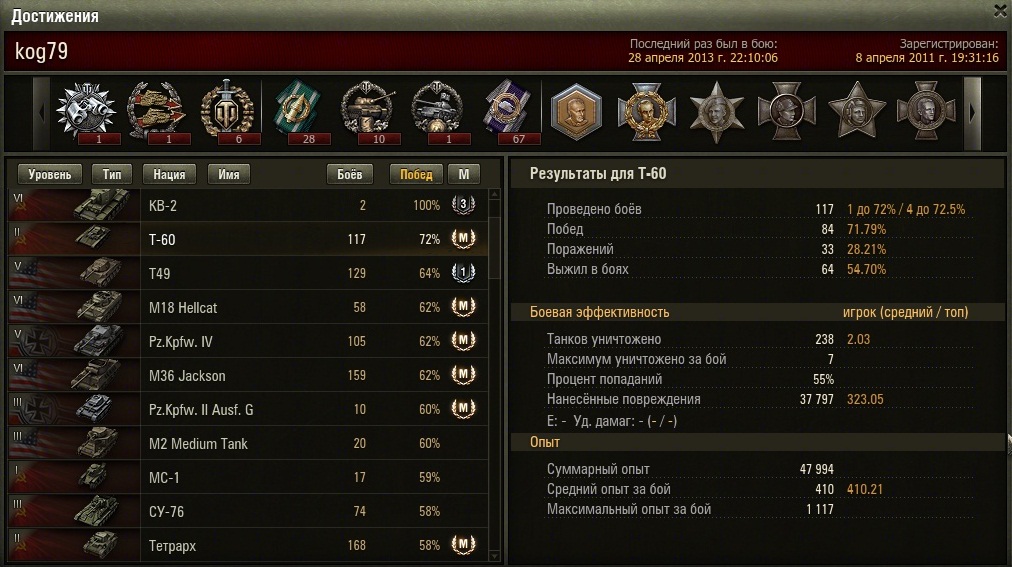Sort the list by Нация
This screenshot has width=1012, height=567.
click(169, 174)
